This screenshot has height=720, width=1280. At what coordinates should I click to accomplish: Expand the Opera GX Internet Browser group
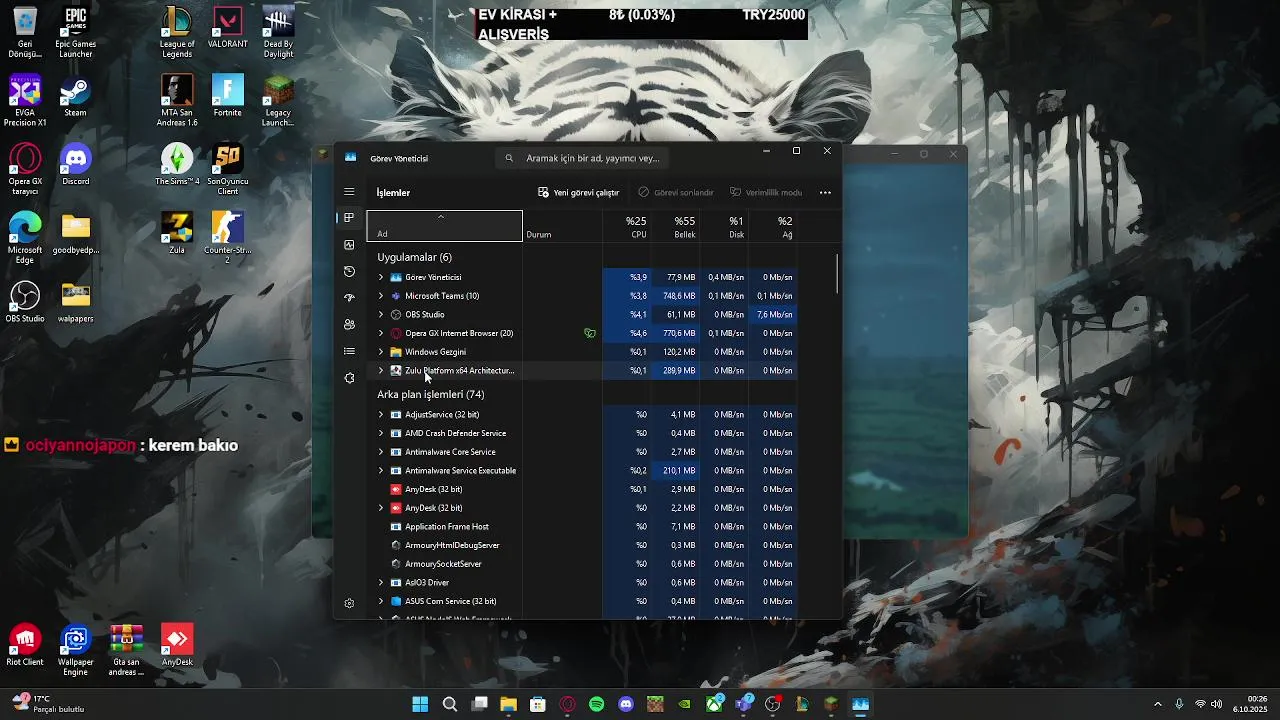380,333
